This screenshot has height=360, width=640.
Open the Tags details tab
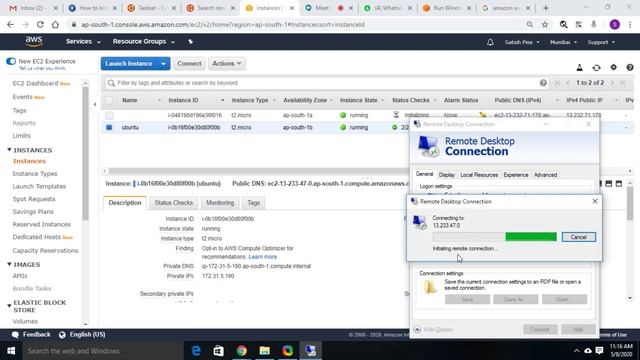(x=253, y=203)
